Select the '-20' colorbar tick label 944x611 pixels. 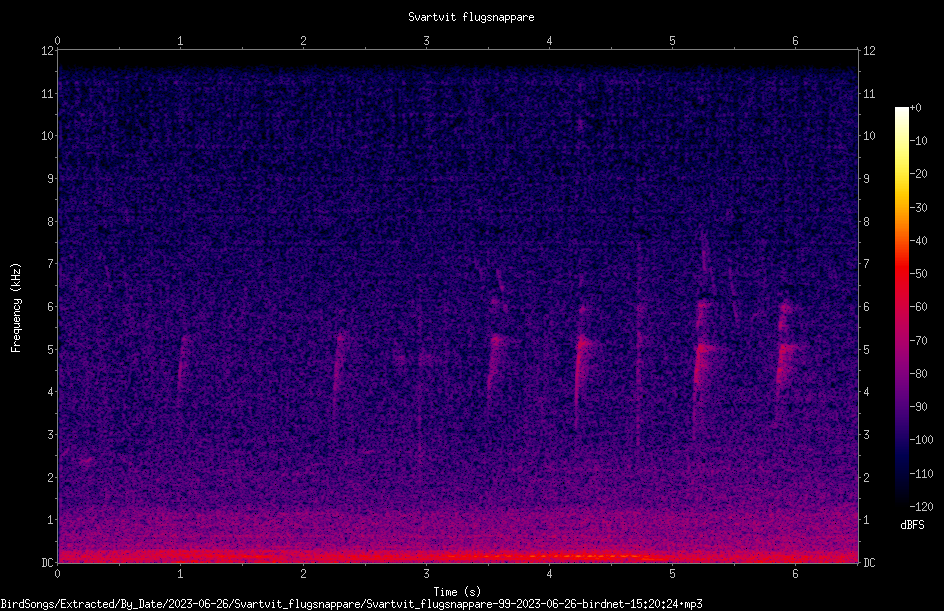(x=918, y=174)
